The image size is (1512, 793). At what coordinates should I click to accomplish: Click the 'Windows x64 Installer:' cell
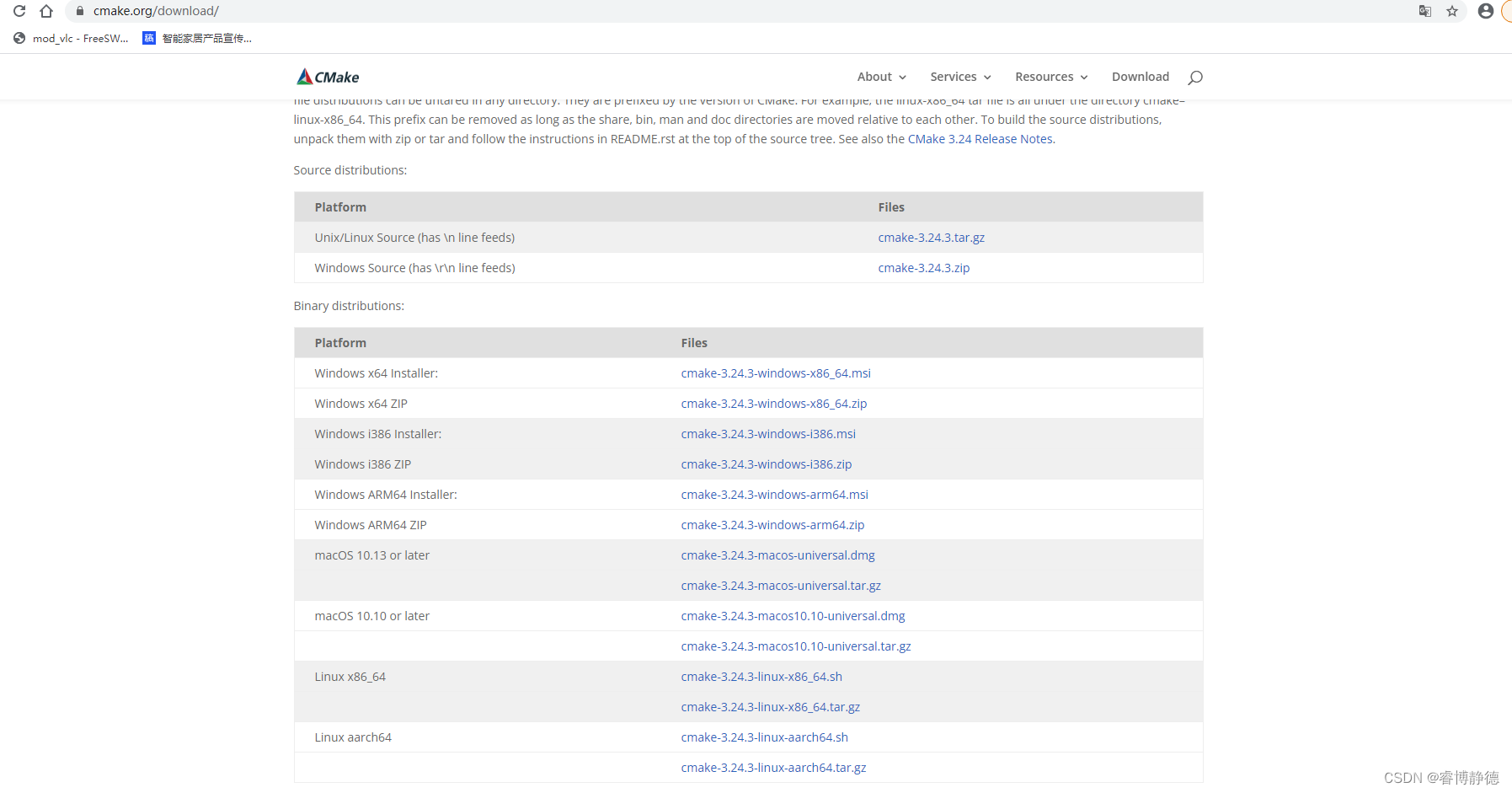377,373
